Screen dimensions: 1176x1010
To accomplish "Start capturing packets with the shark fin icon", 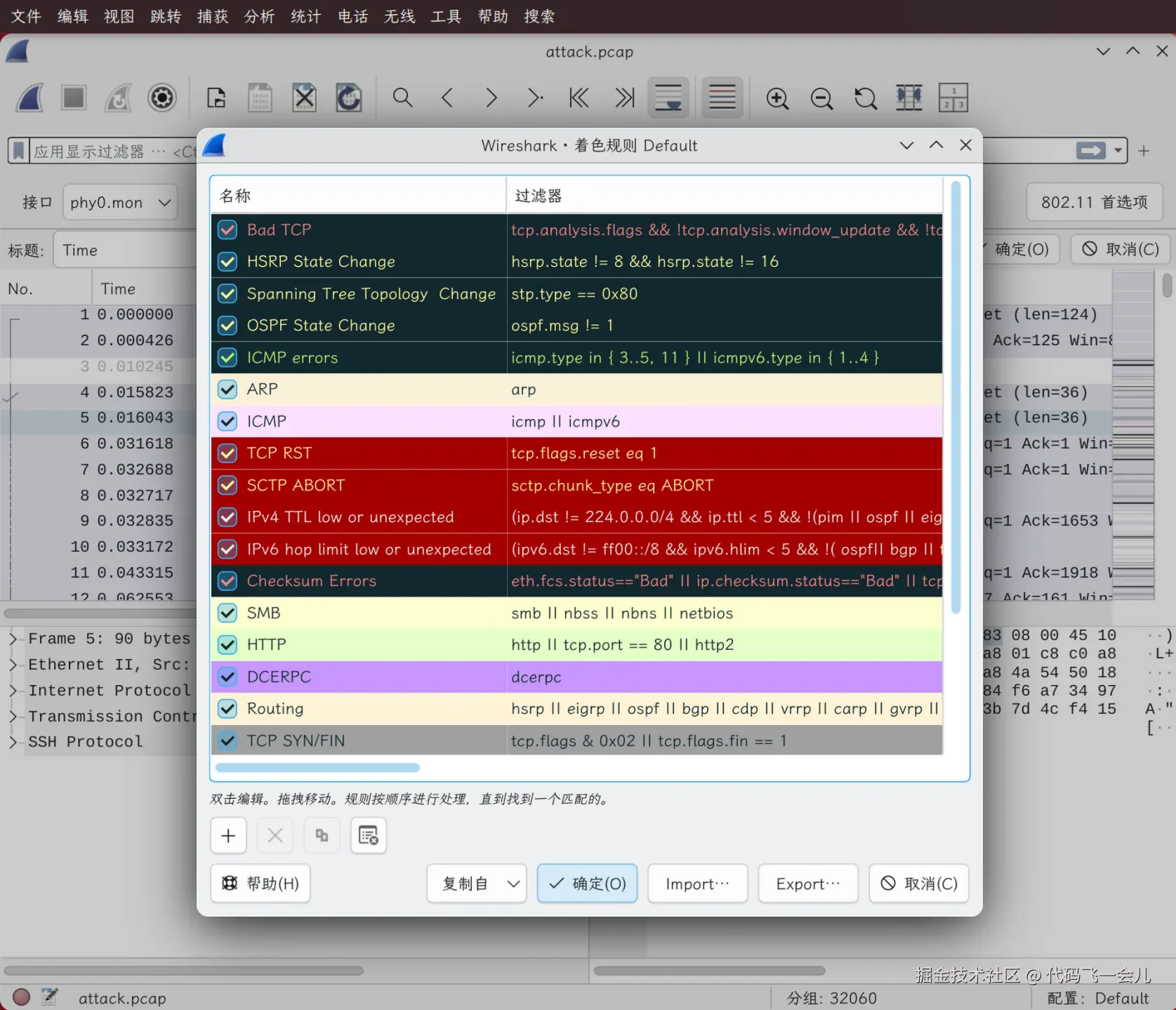I will pos(30,98).
